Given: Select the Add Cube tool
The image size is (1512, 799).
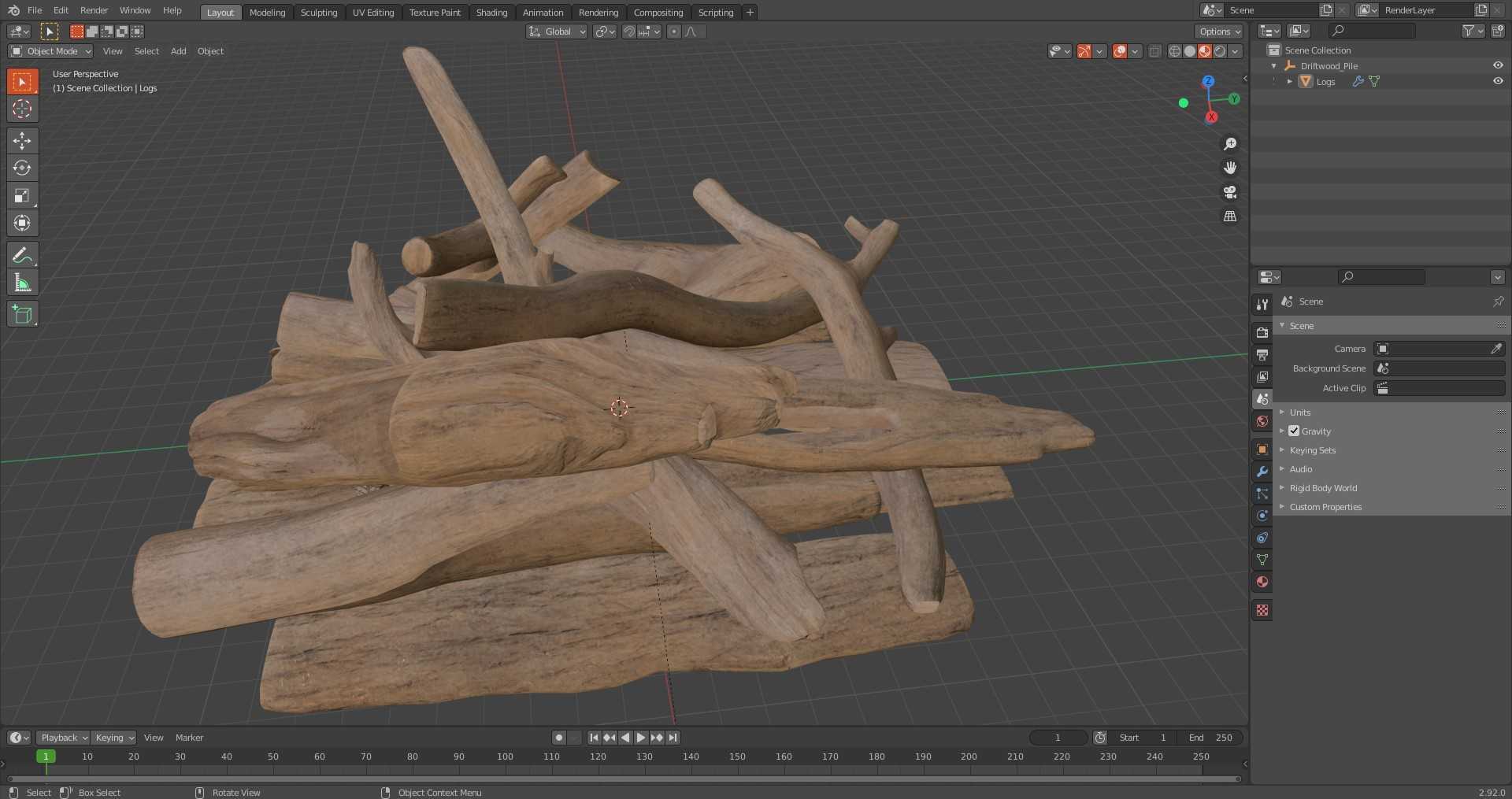Looking at the screenshot, I should click(x=22, y=314).
